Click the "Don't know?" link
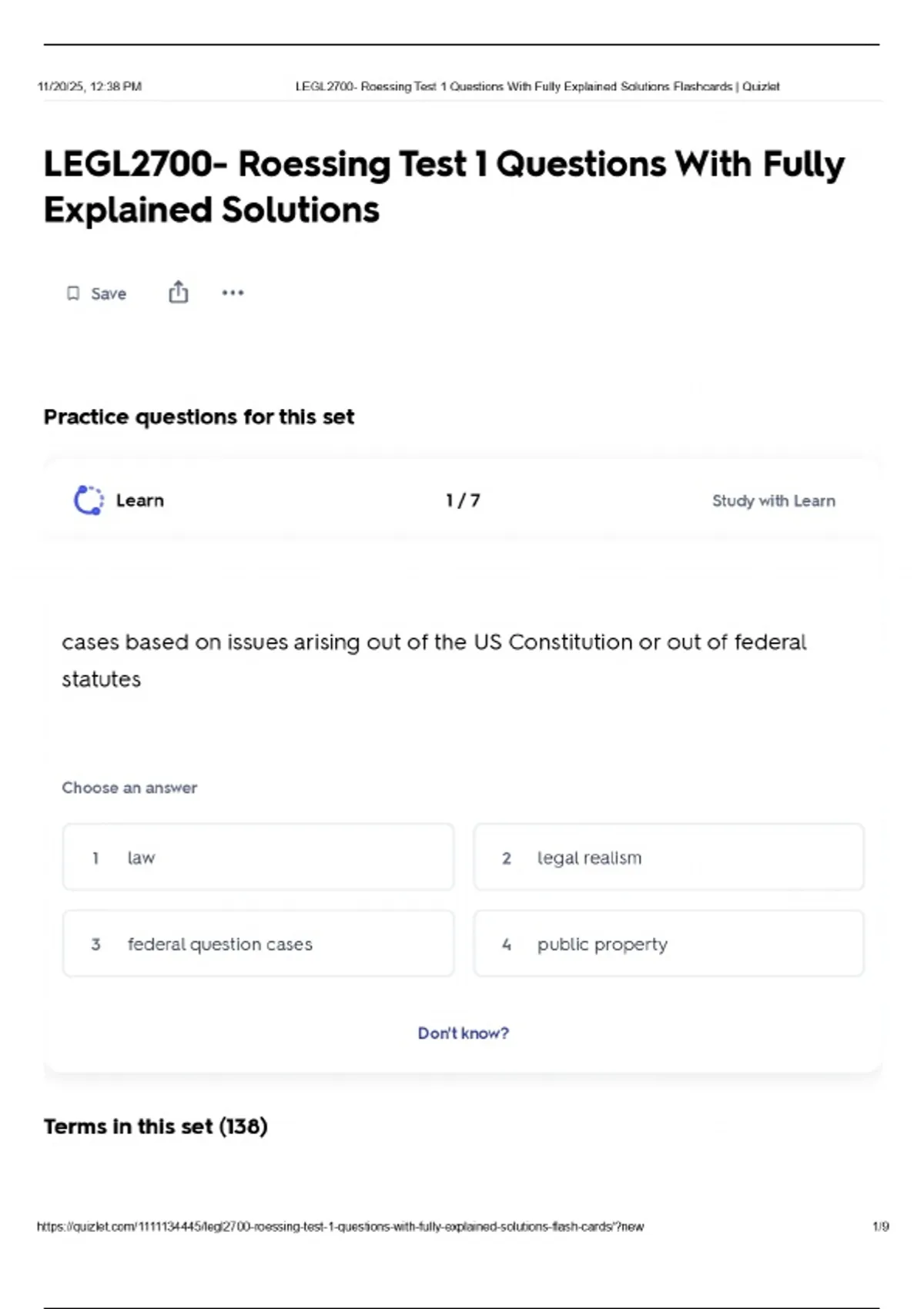 pos(463,1033)
